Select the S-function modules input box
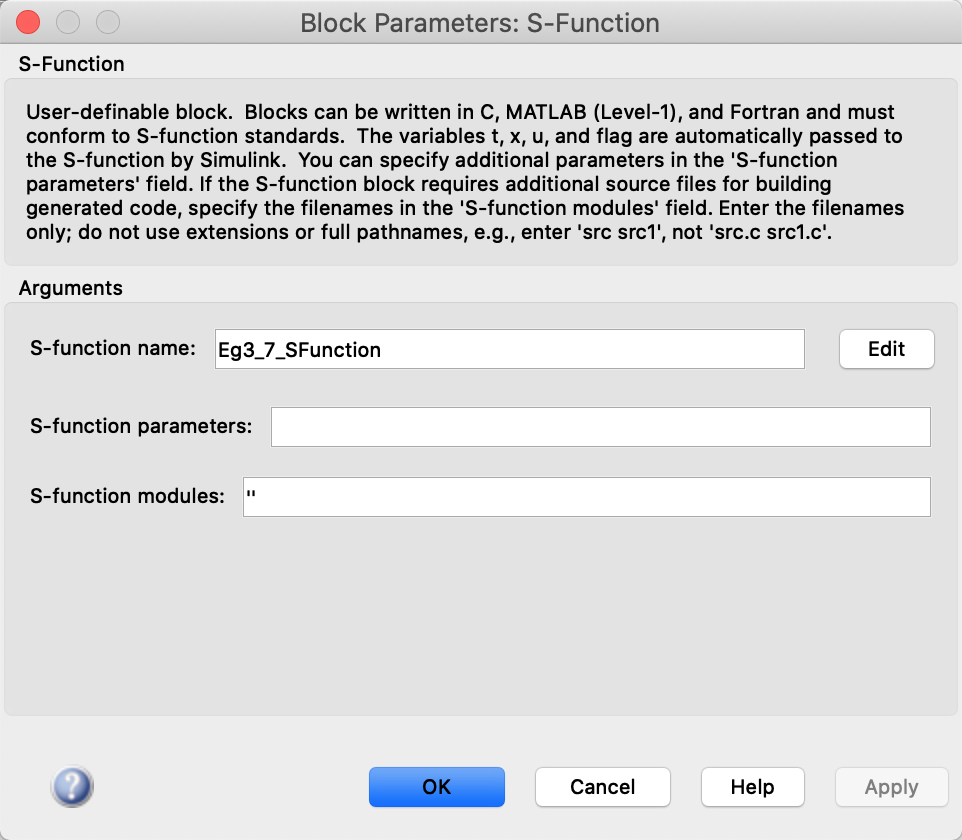 [586, 497]
